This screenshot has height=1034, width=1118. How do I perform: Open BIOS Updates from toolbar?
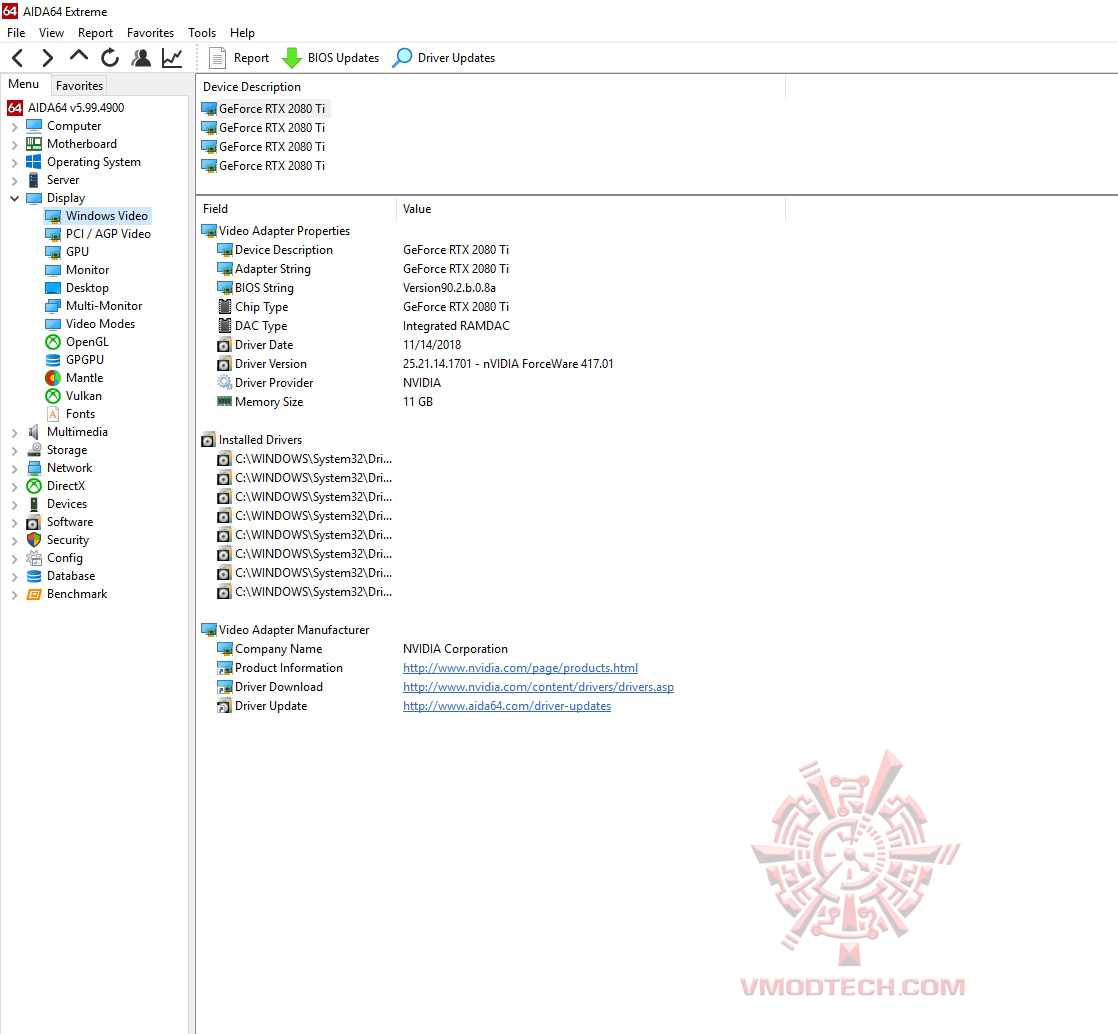[x=331, y=58]
